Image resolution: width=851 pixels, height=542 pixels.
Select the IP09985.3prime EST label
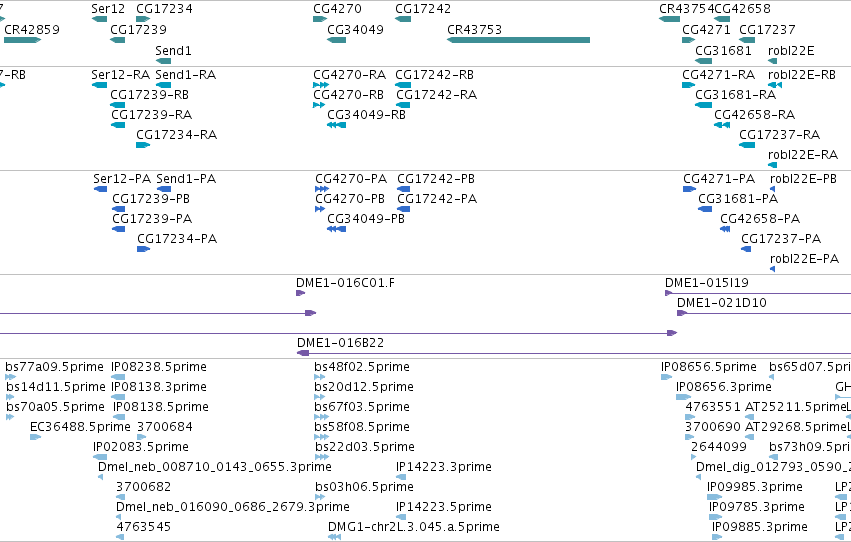coord(754,487)
